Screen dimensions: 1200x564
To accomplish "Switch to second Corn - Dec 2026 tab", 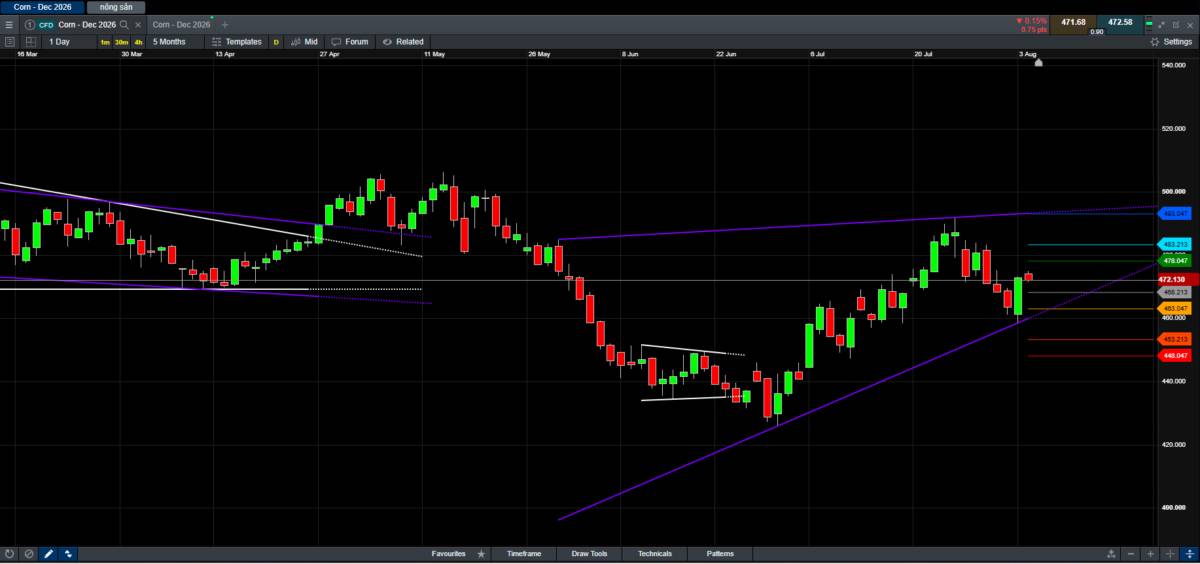I will click(x=181, y=24).
